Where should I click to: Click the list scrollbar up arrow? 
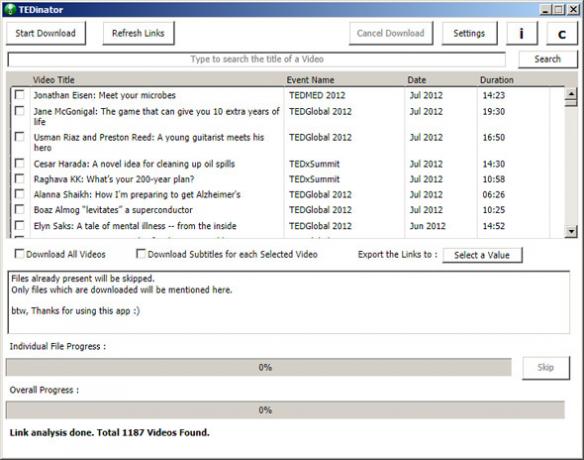pos(571,93)
